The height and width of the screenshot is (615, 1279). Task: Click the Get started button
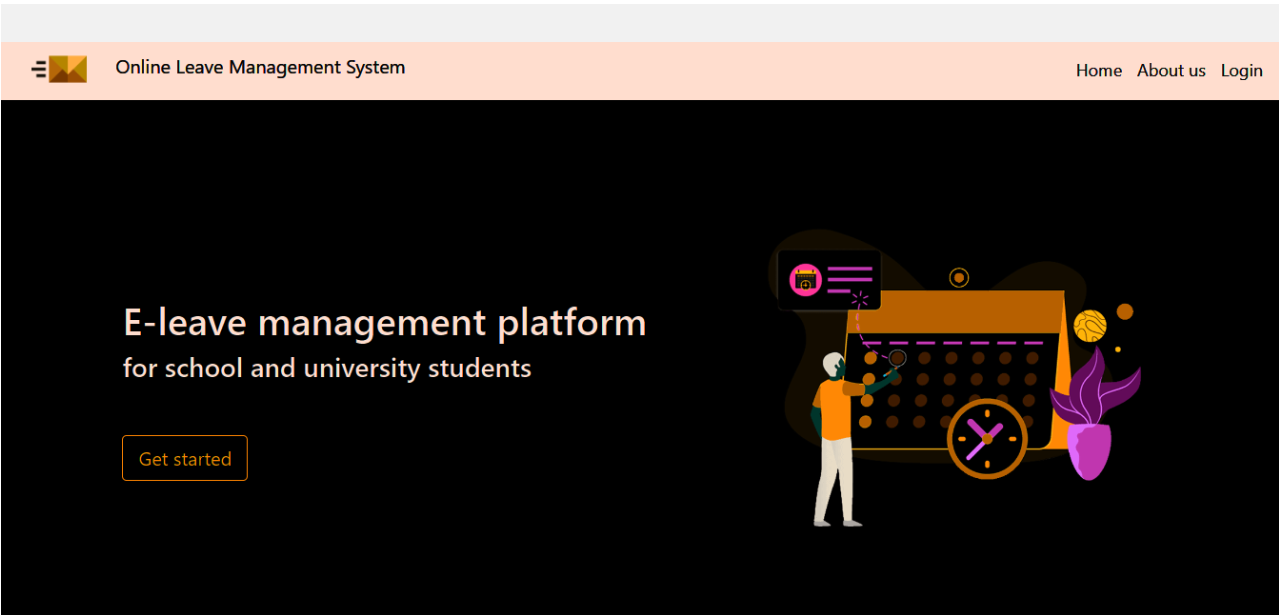[x=184, y=458]
